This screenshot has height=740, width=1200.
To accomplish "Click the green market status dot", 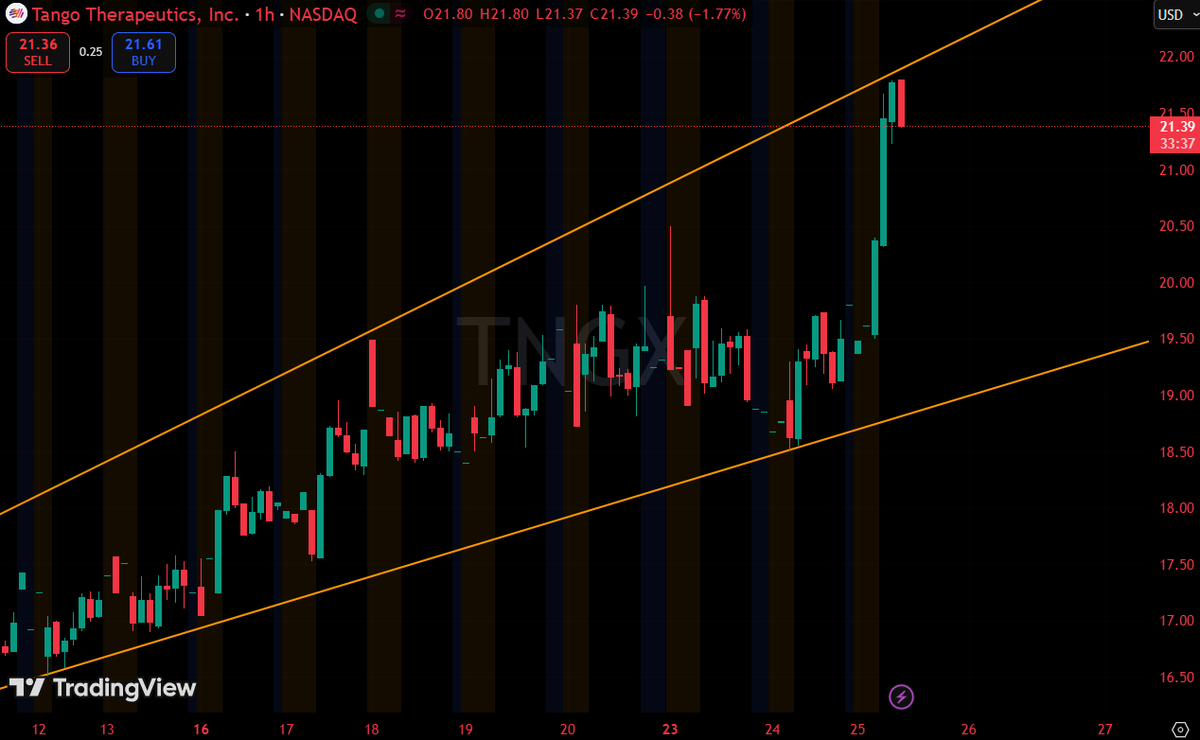I will 378,14.
